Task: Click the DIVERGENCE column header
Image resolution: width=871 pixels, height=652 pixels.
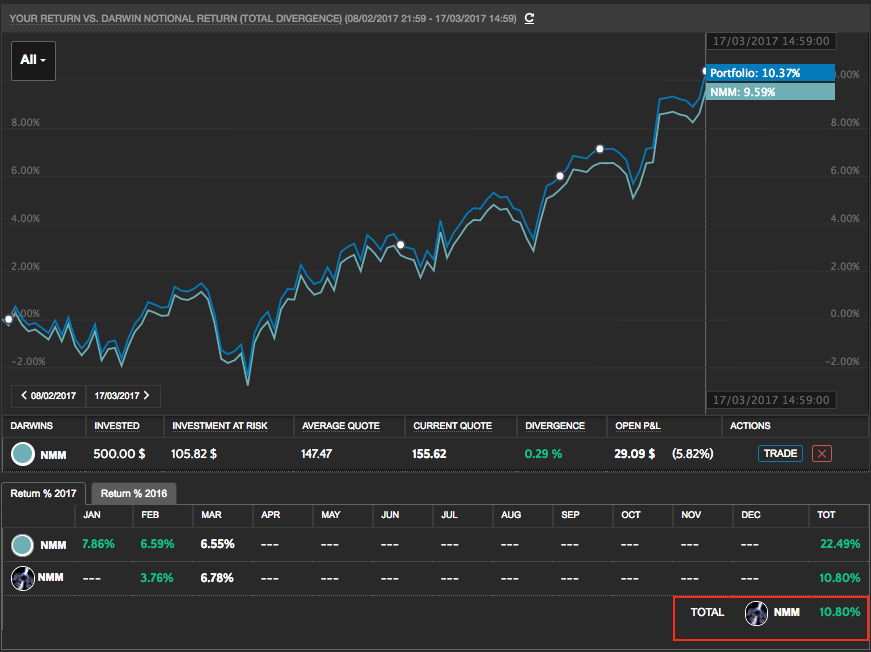Action: point(555,426)
